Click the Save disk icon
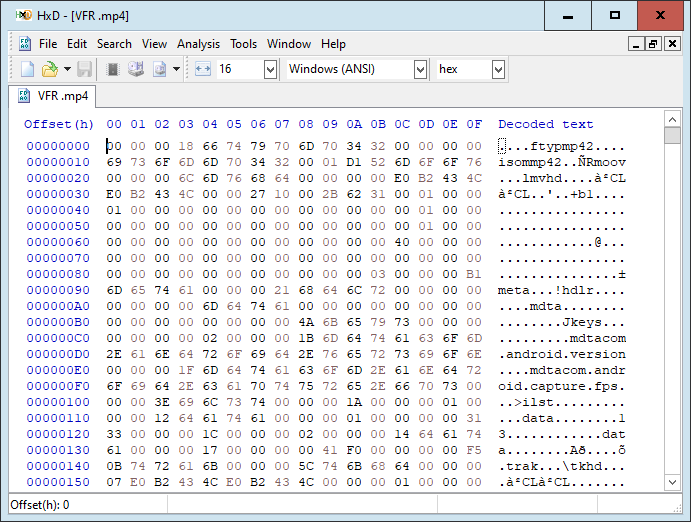The image size is (691, 522). 85,69
